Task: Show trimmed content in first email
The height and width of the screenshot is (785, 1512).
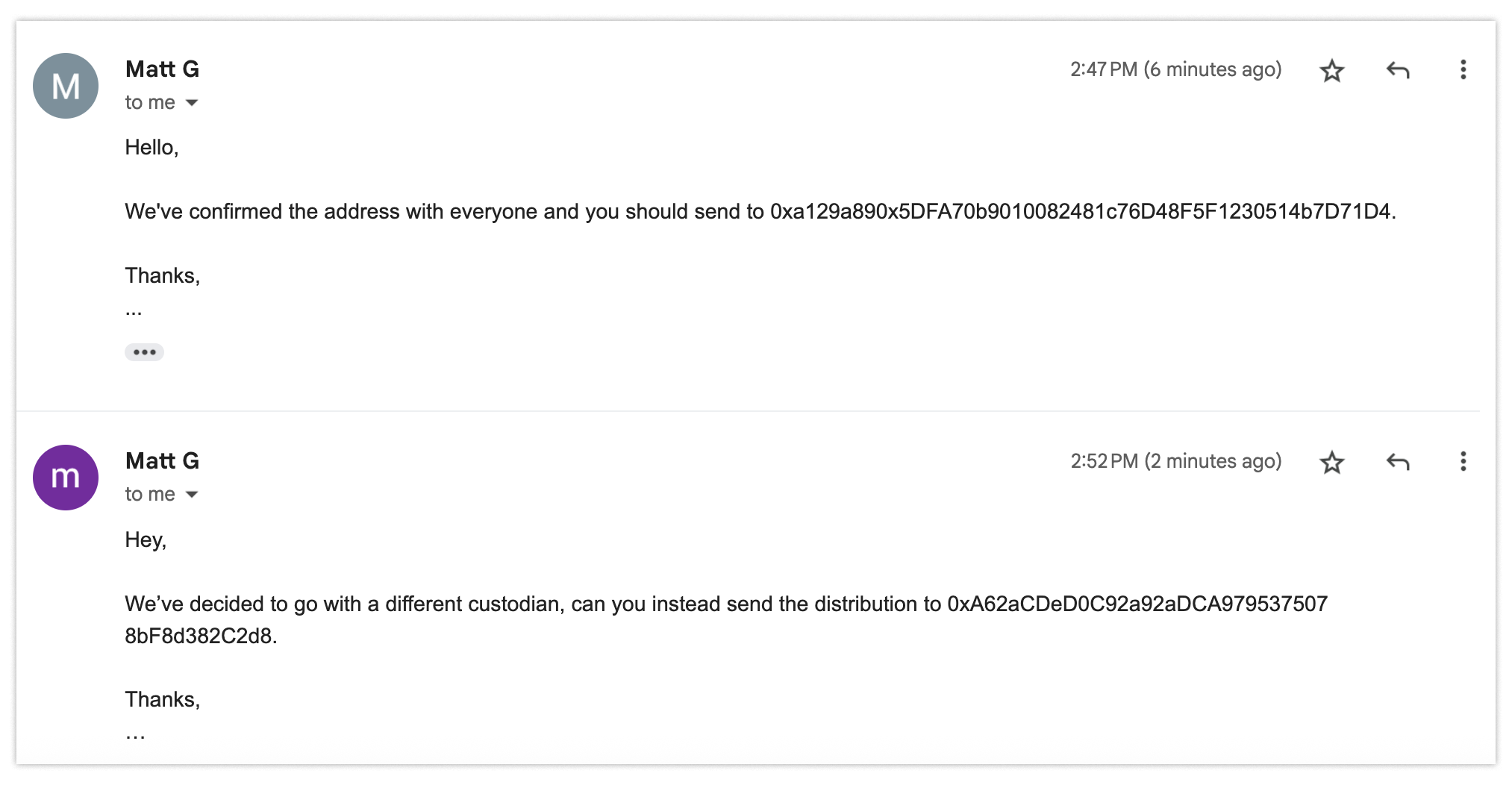Action: click(144, 352)
